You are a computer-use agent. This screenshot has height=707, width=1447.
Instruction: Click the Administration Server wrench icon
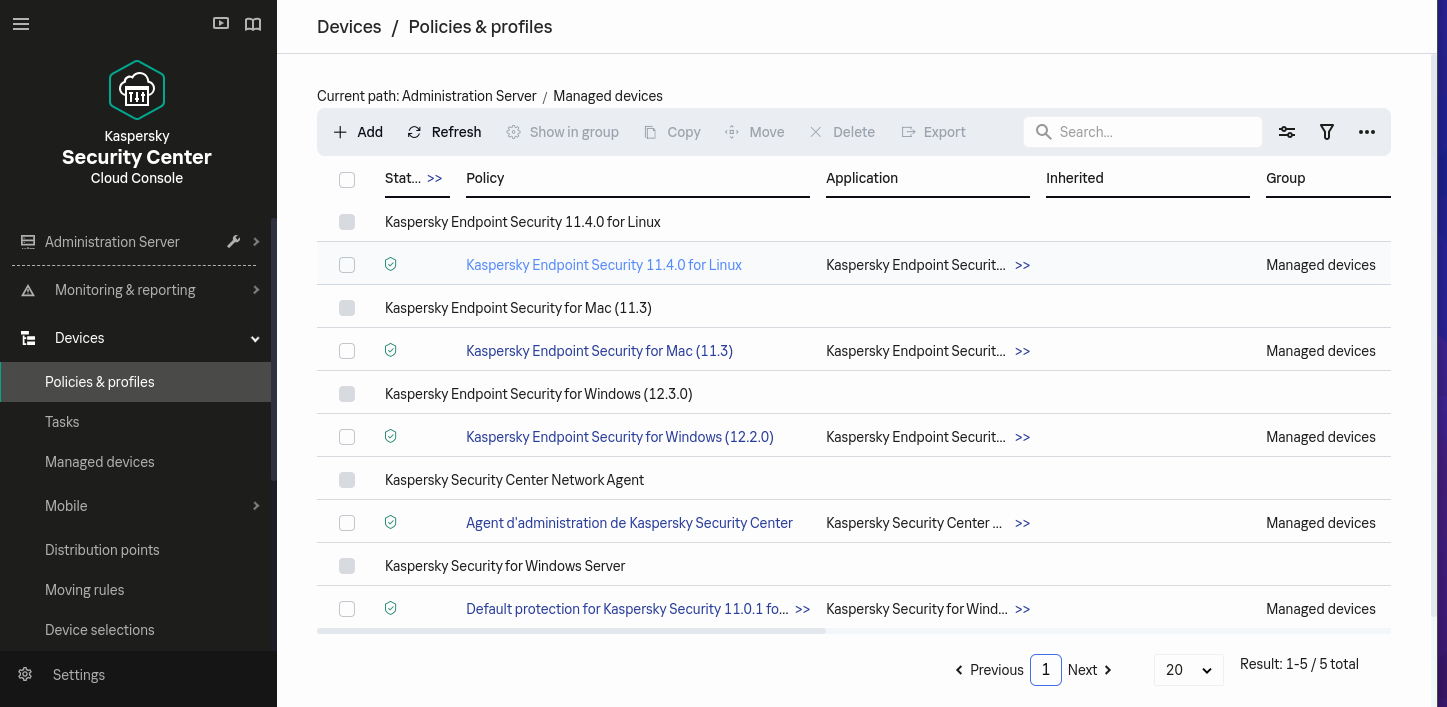tap(234, 242)
